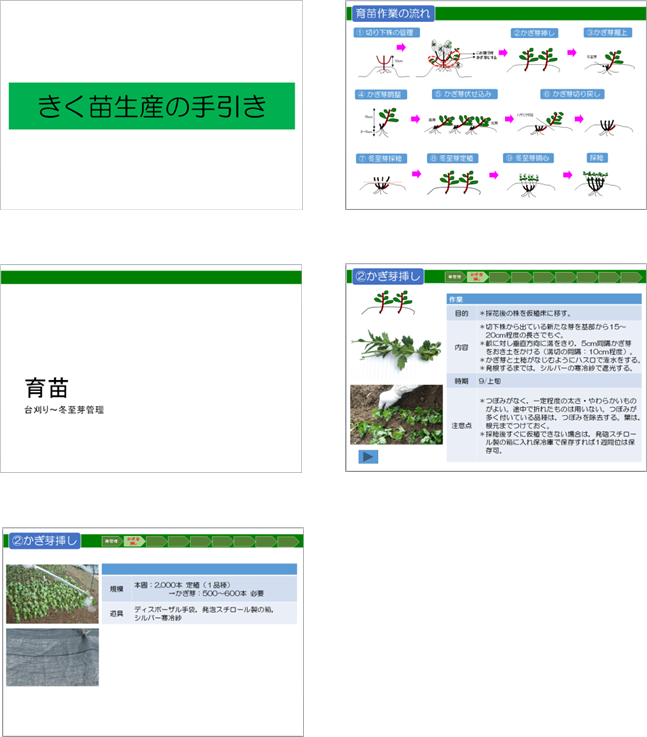Click the first 株管理 progress chevron on 作業 slide
This screenshot has width=647, height=737.
pyautogui.click(x=455, y=277)
